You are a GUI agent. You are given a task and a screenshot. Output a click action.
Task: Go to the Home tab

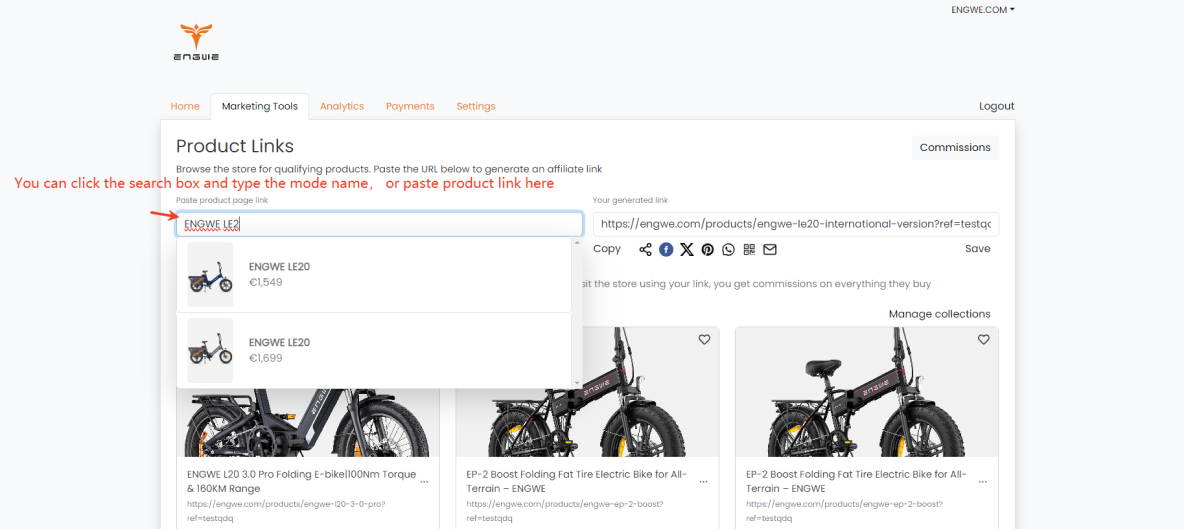[185, 106]
